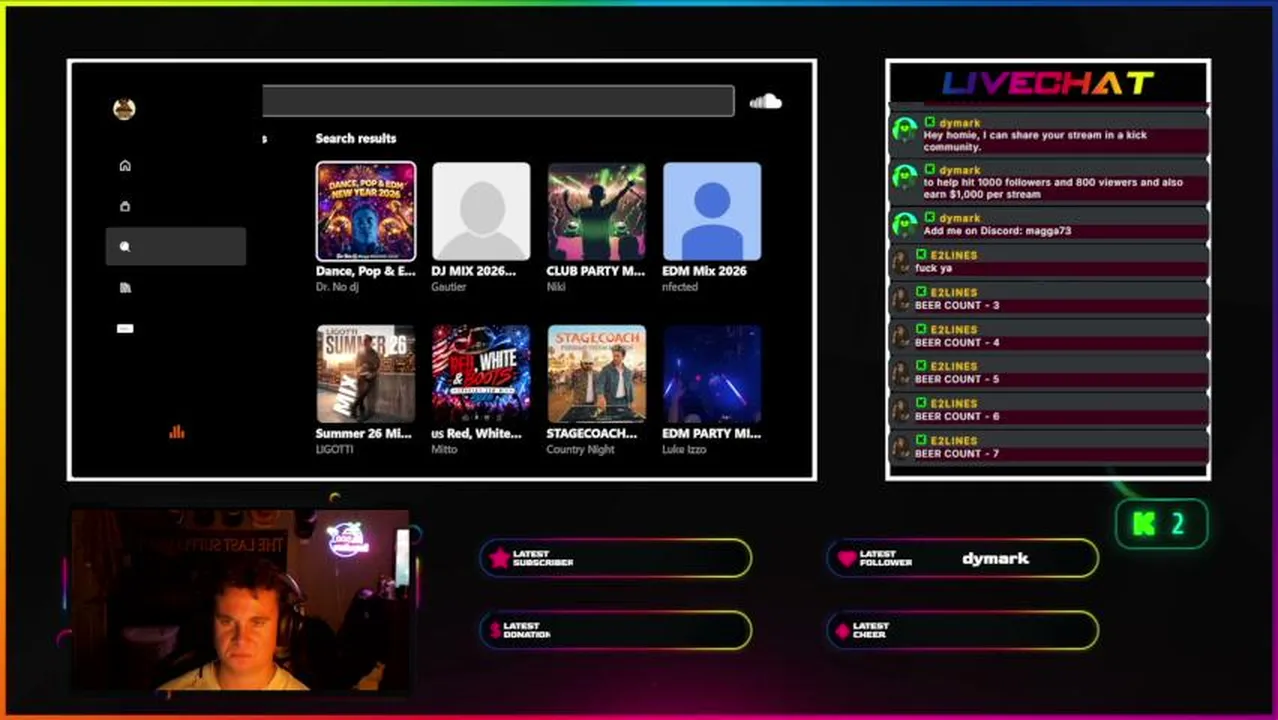Open artist 'LIGOTTI'

click(334, 450)
